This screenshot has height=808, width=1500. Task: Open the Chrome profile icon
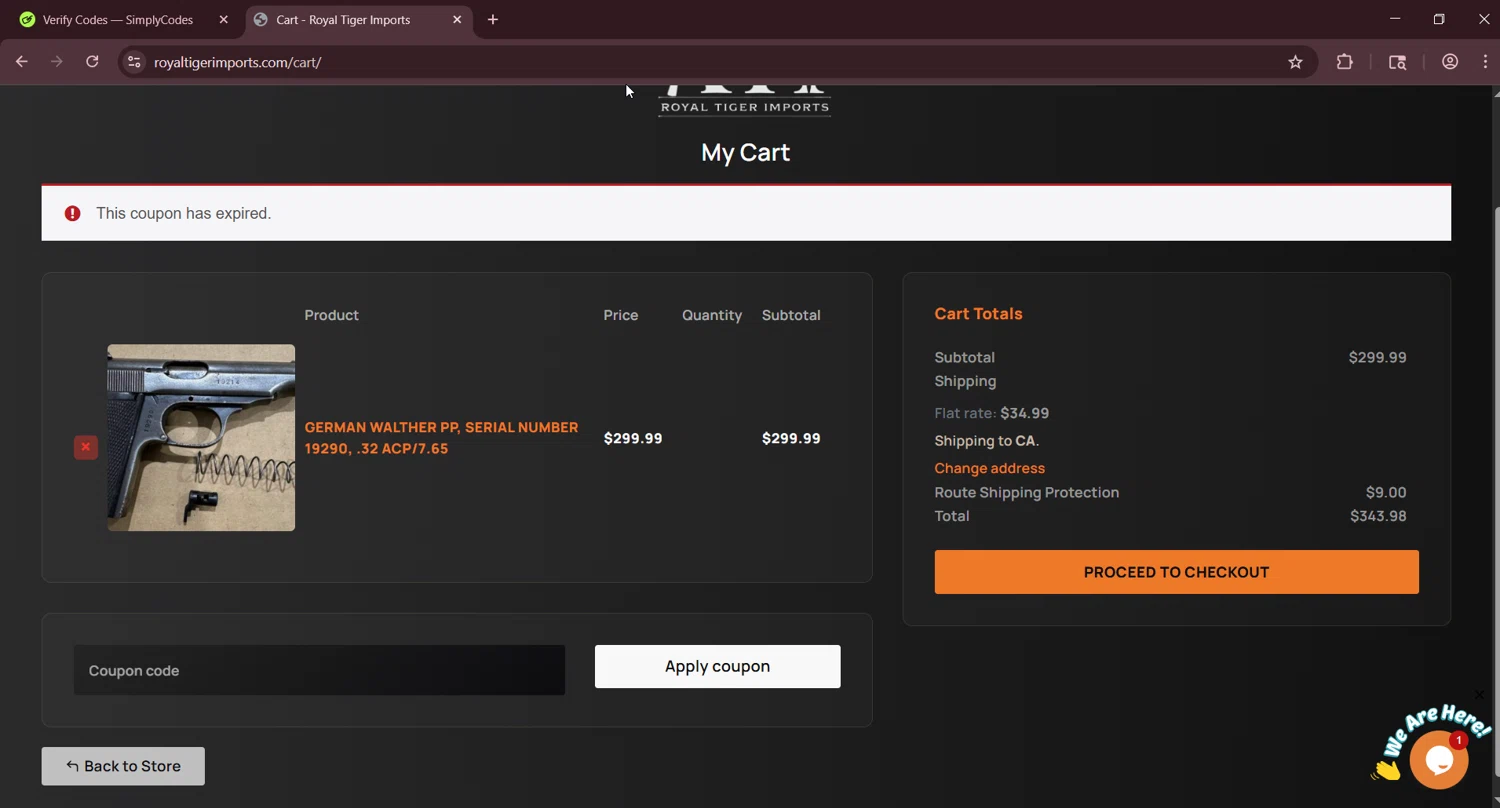(1450, 62)
